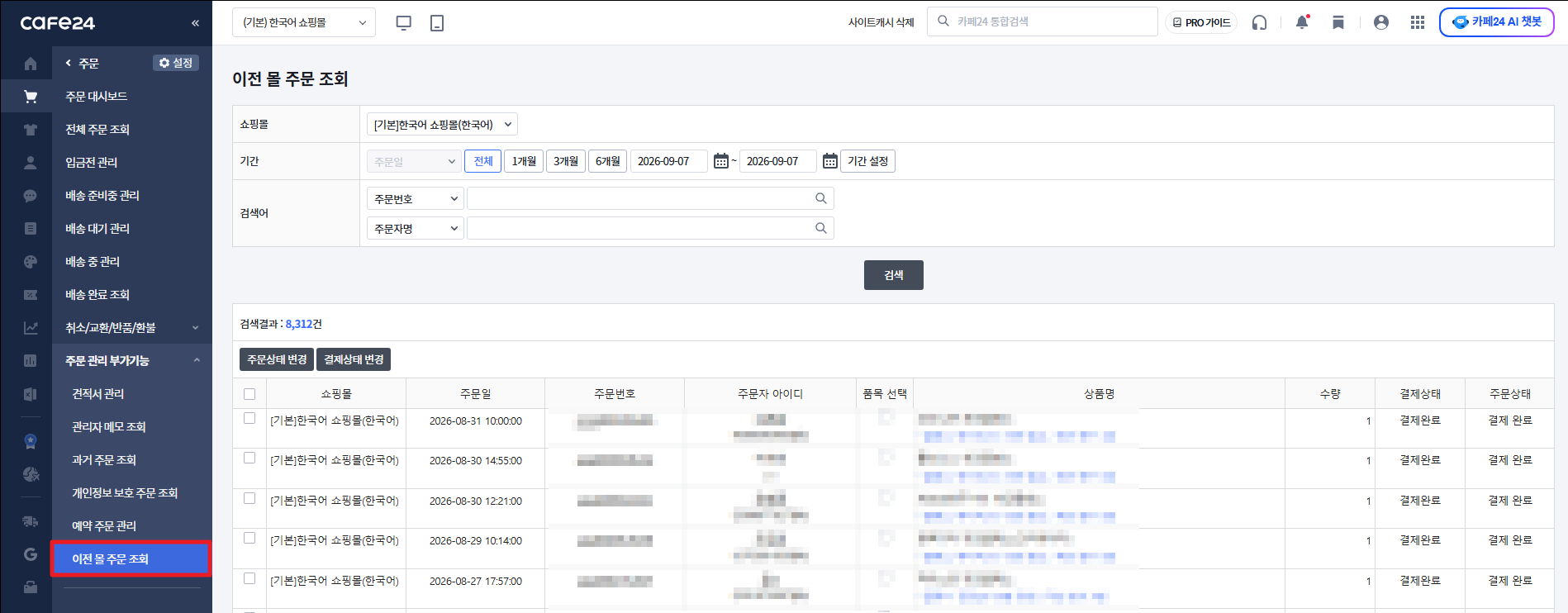Click into the 카페24 통합검색 field
1568x613 pixels.
(1043, 21)
